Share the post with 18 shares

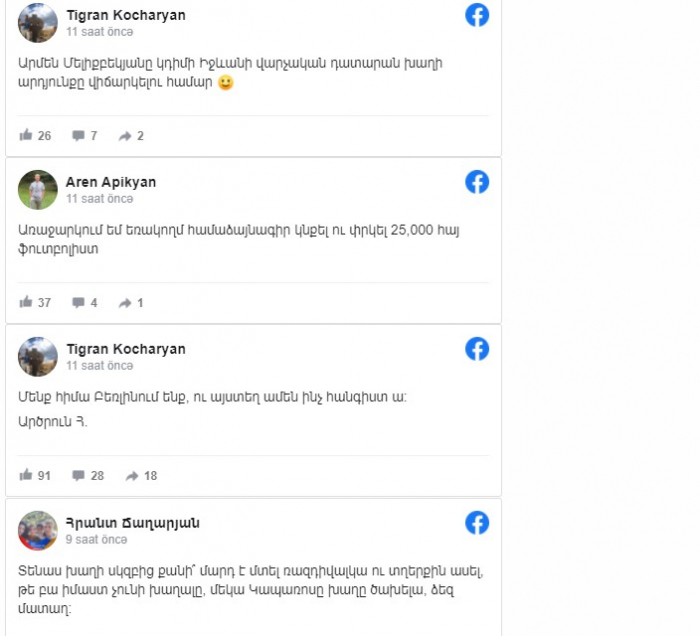[x=132, y=476]
